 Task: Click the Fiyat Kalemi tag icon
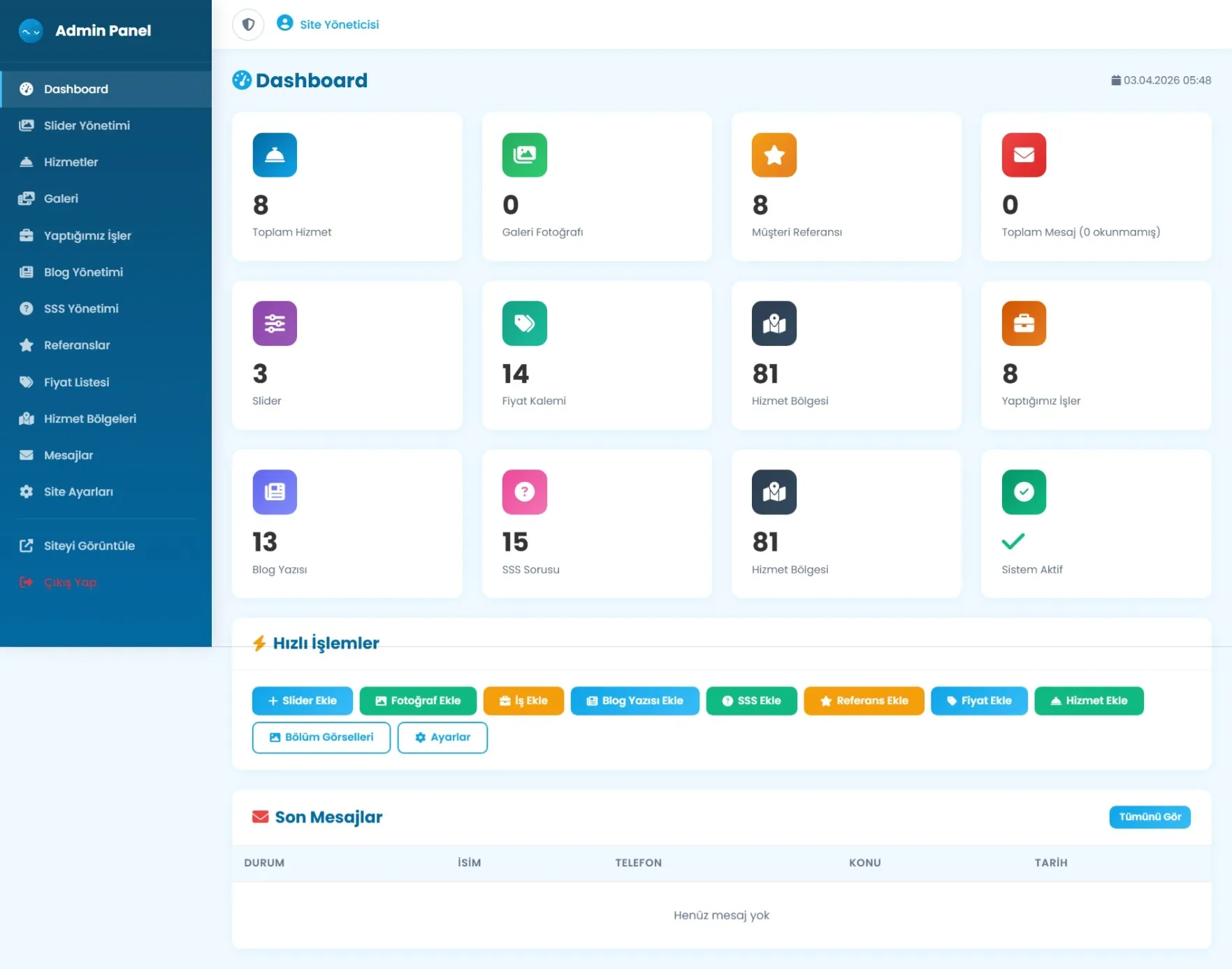(524, 323)
